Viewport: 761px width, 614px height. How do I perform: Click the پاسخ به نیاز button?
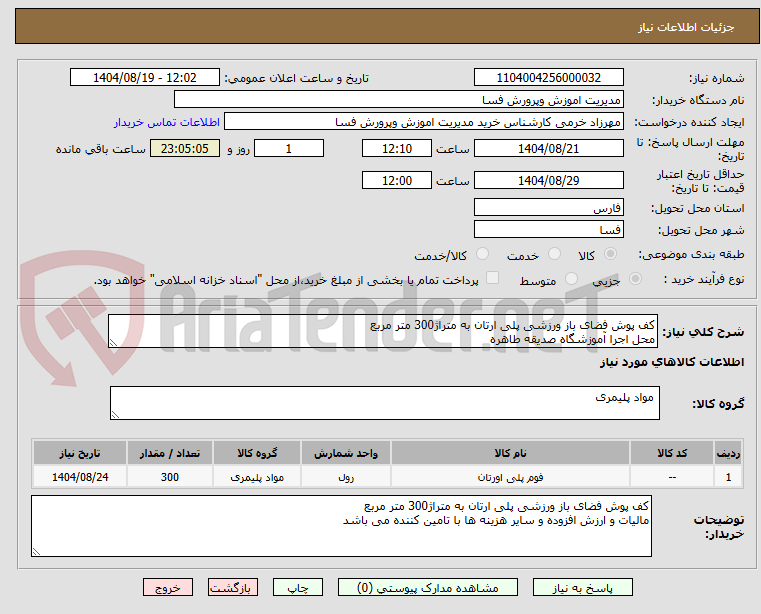pyautogui.click(x=582, y=587)
